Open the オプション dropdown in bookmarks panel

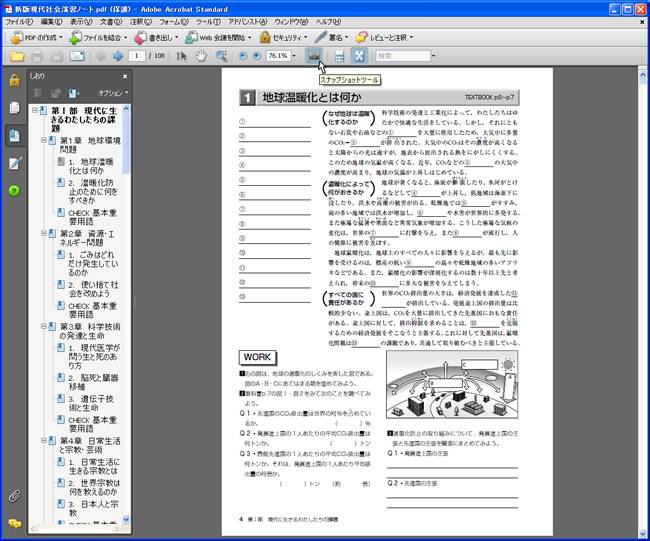click(x=113, y=93)
